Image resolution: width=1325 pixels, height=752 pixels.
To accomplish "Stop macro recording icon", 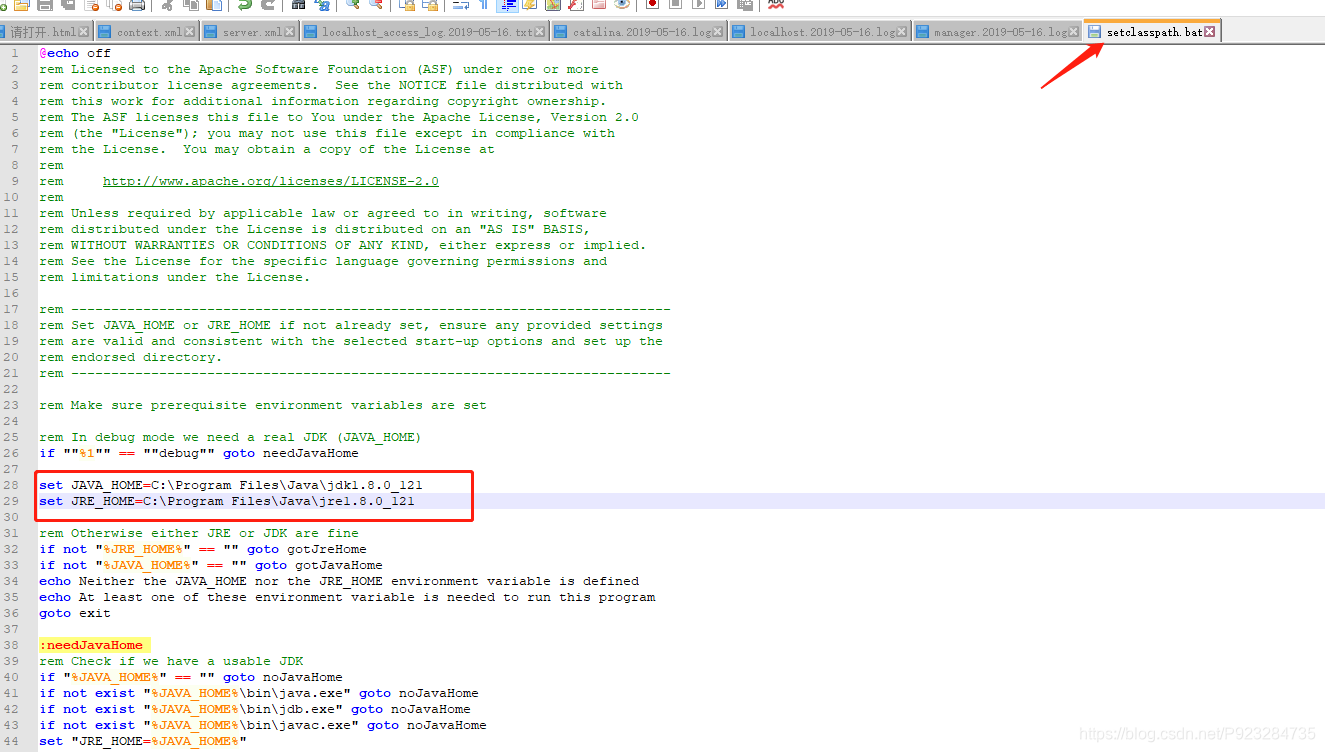I will pyautogui.click(x=675, y=5).
